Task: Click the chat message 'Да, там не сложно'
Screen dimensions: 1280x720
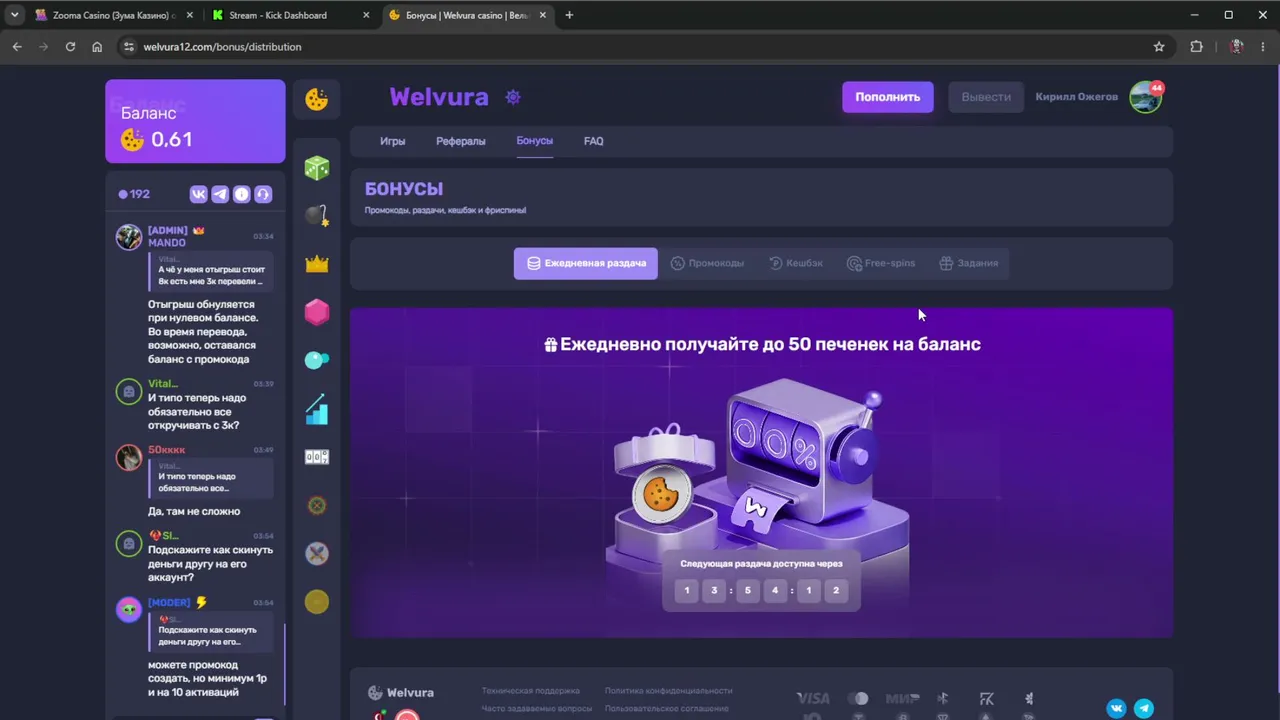Action: 194,511
